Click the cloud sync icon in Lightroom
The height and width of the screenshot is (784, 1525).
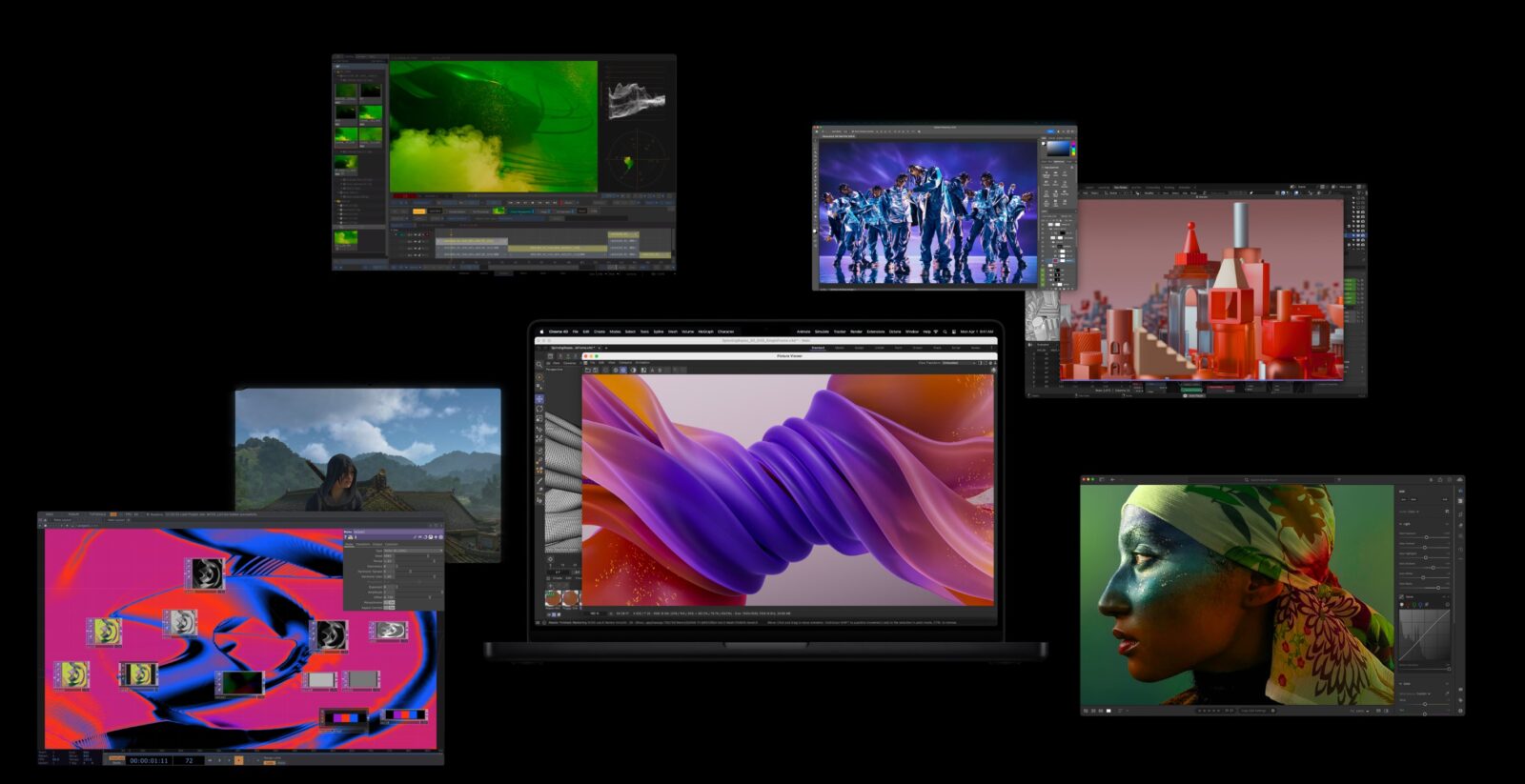(x=1459, y=479)
